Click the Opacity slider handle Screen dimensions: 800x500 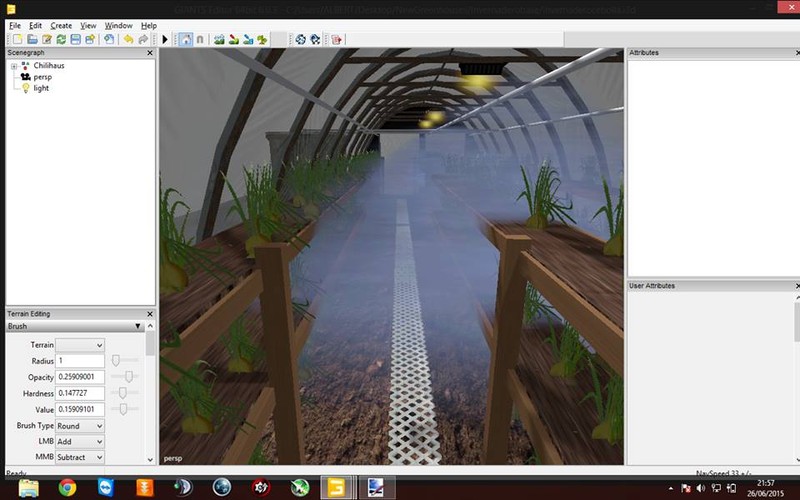tap(128, 376)
